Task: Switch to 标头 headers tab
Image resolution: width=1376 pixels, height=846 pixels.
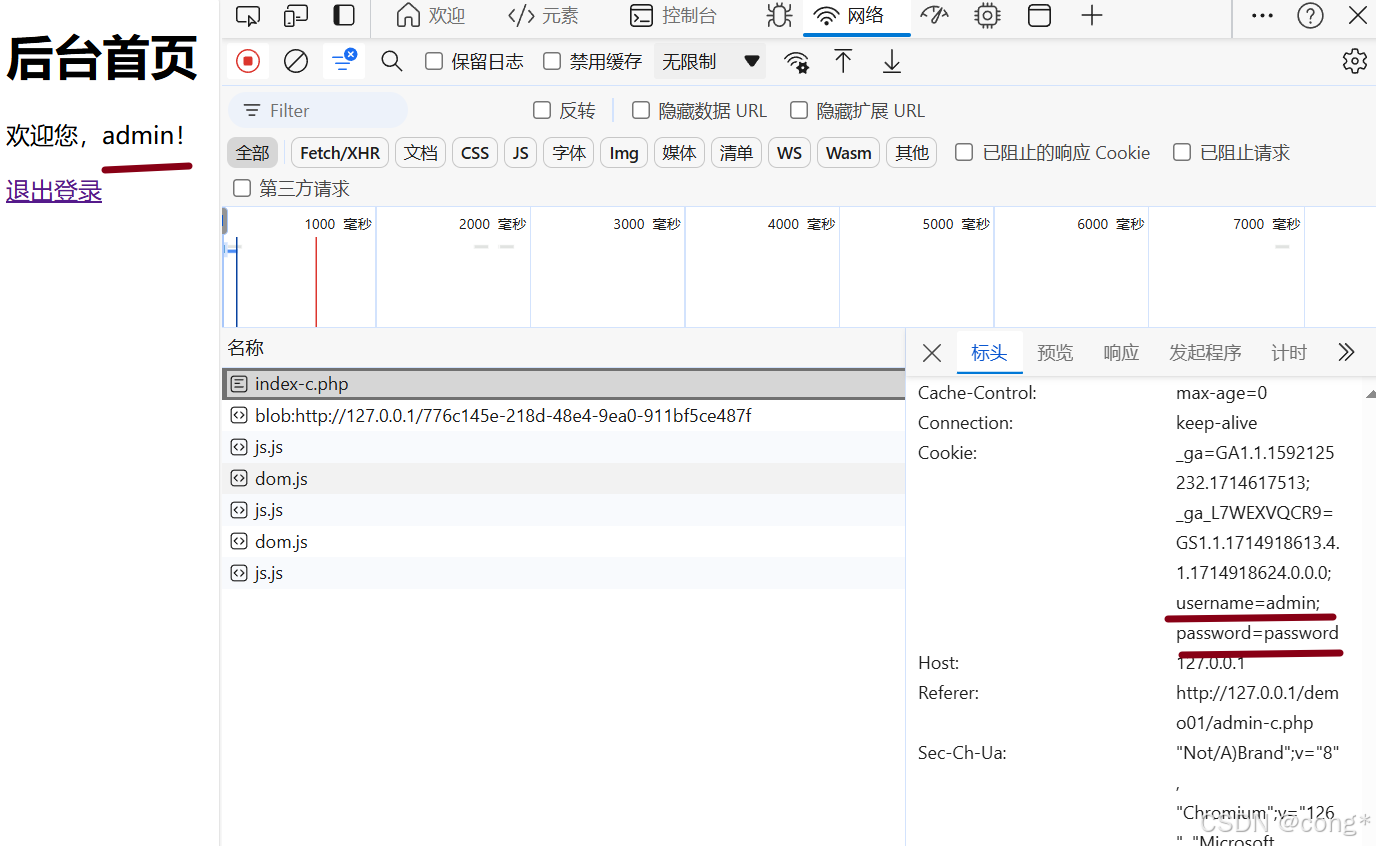Action: (x=989, y=352)
